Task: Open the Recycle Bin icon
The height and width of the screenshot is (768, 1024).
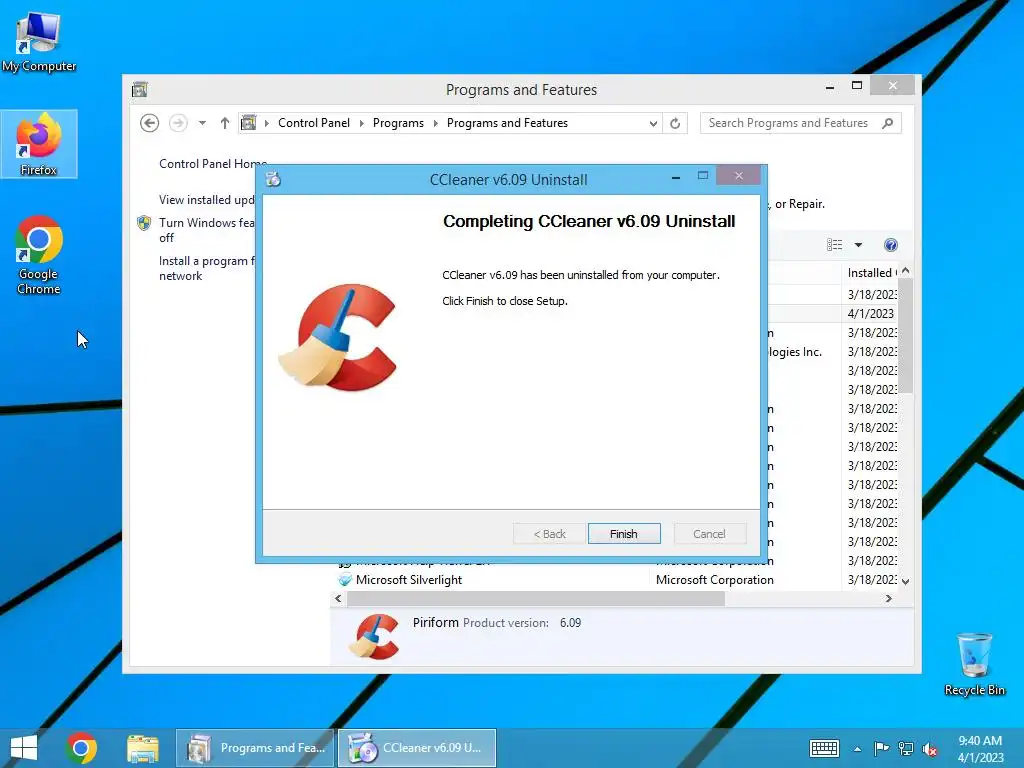Action: pos(974,664)
